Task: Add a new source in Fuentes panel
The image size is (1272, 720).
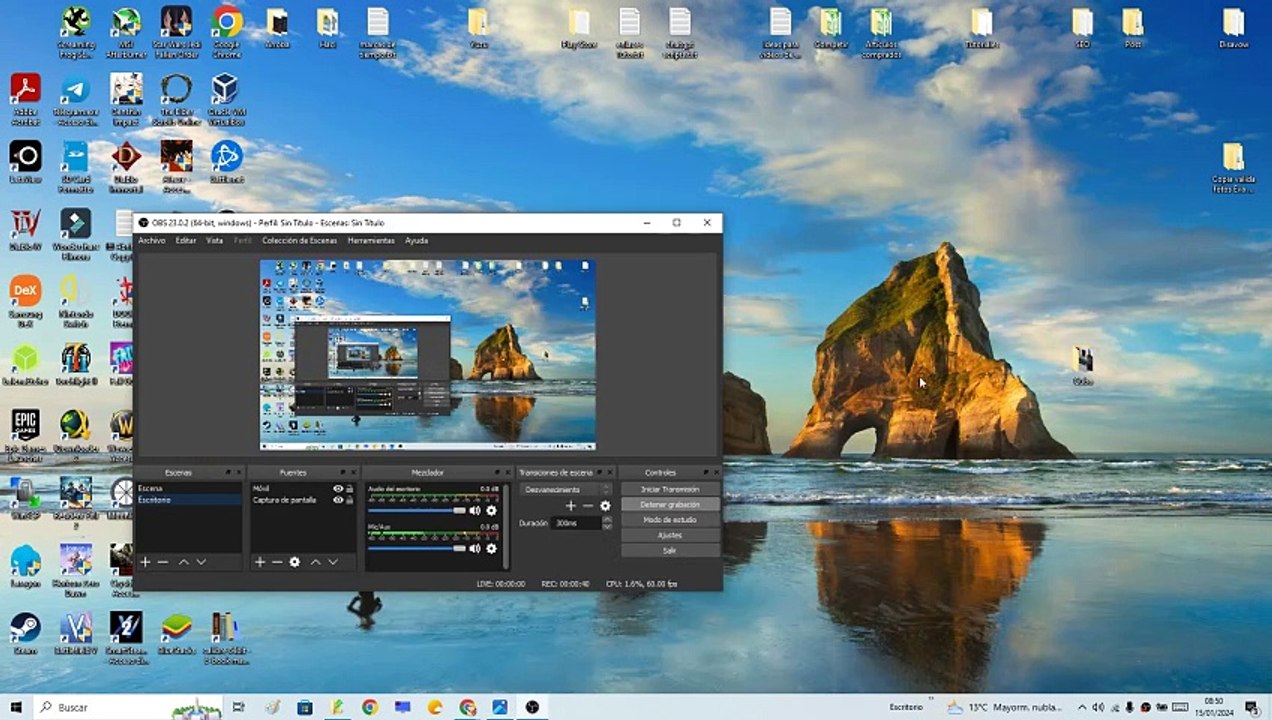Action: click(x=260, y=562)
